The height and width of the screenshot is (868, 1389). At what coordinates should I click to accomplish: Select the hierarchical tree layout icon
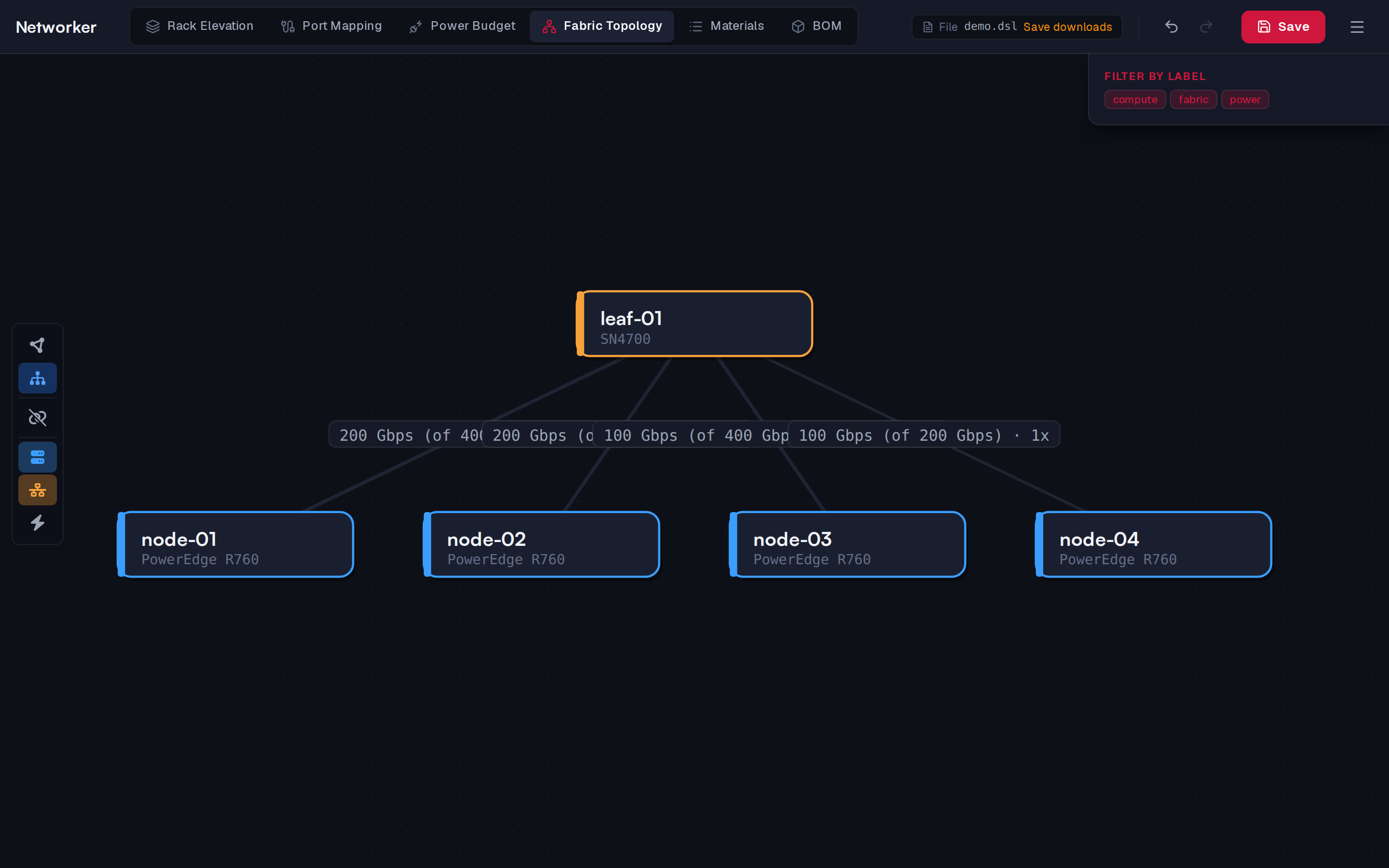[37, 379]
